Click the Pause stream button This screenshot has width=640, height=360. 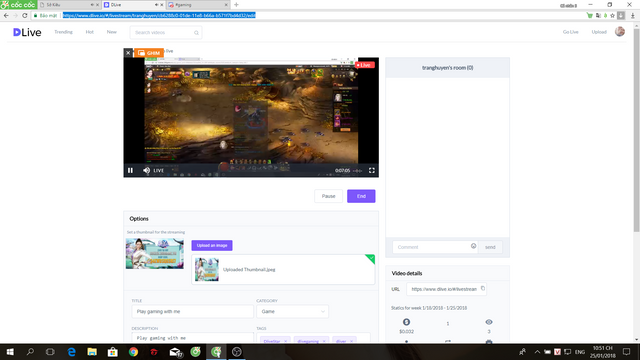point(328,196)
